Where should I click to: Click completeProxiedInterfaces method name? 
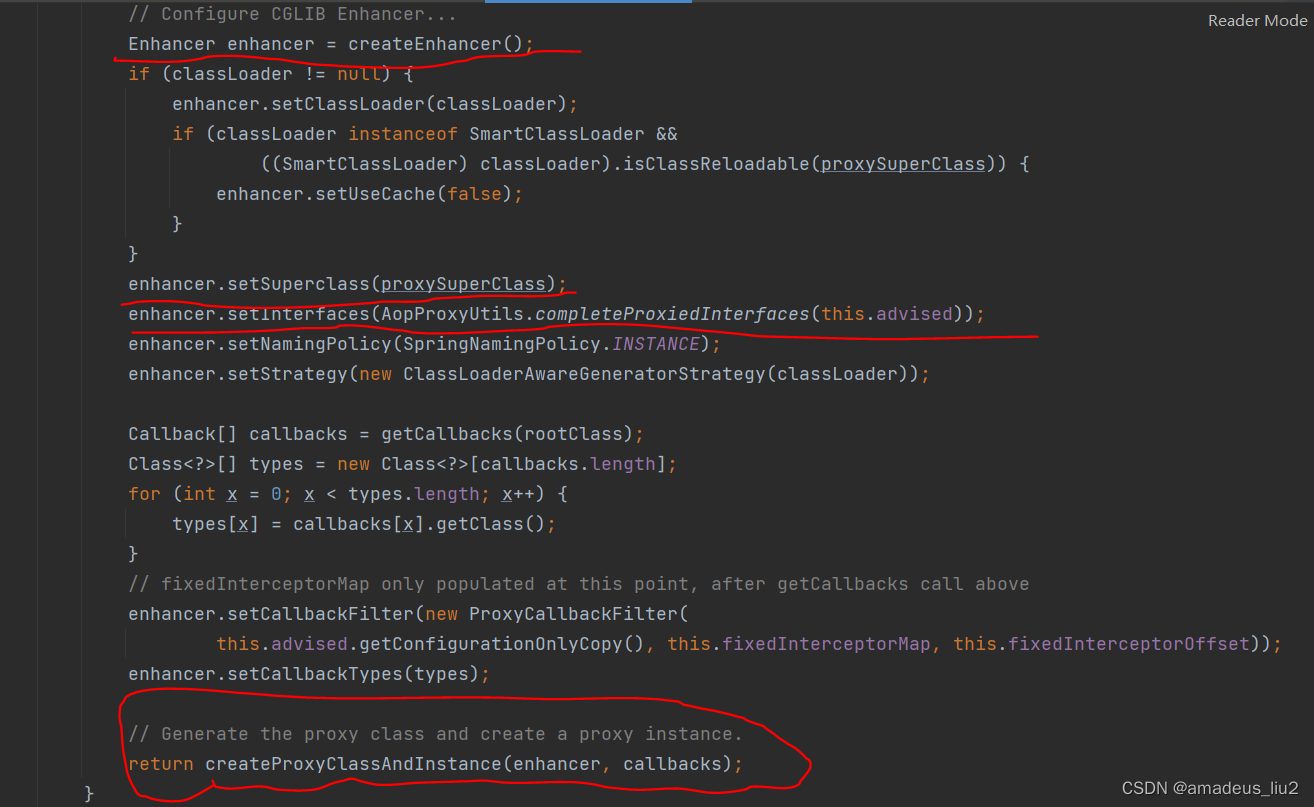pyautogui.click(x=673, y=314)
